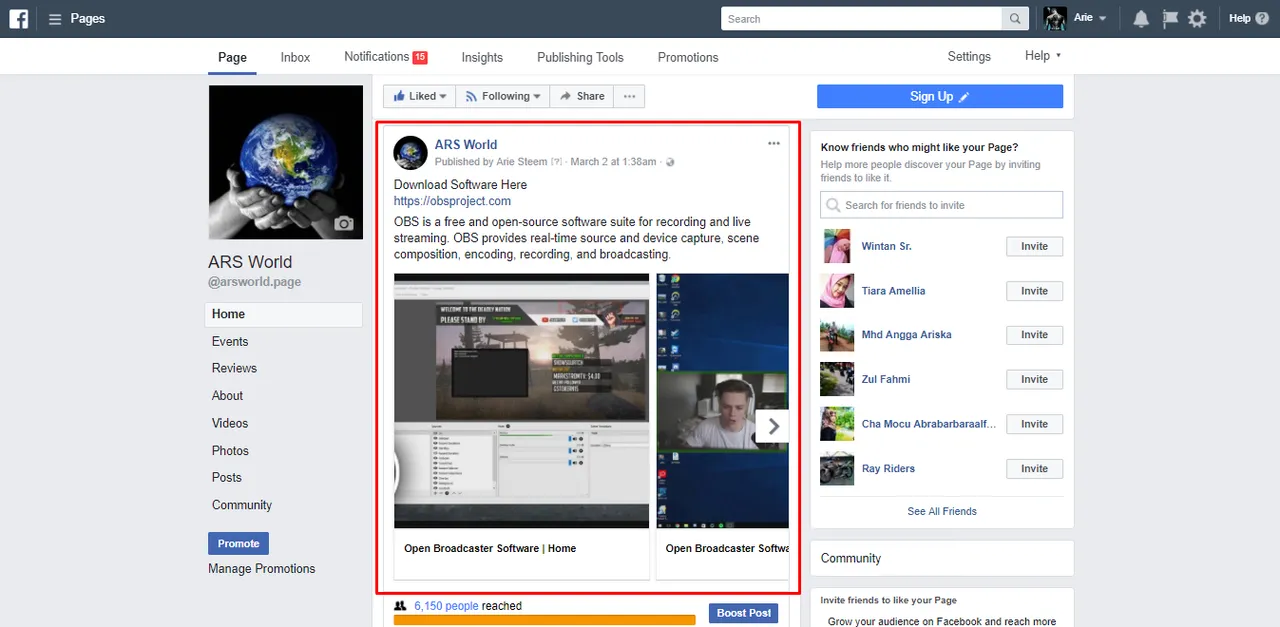The image size is (1280, 627).
Task: Click See All Friends link
Action: [x=942, y=511]
